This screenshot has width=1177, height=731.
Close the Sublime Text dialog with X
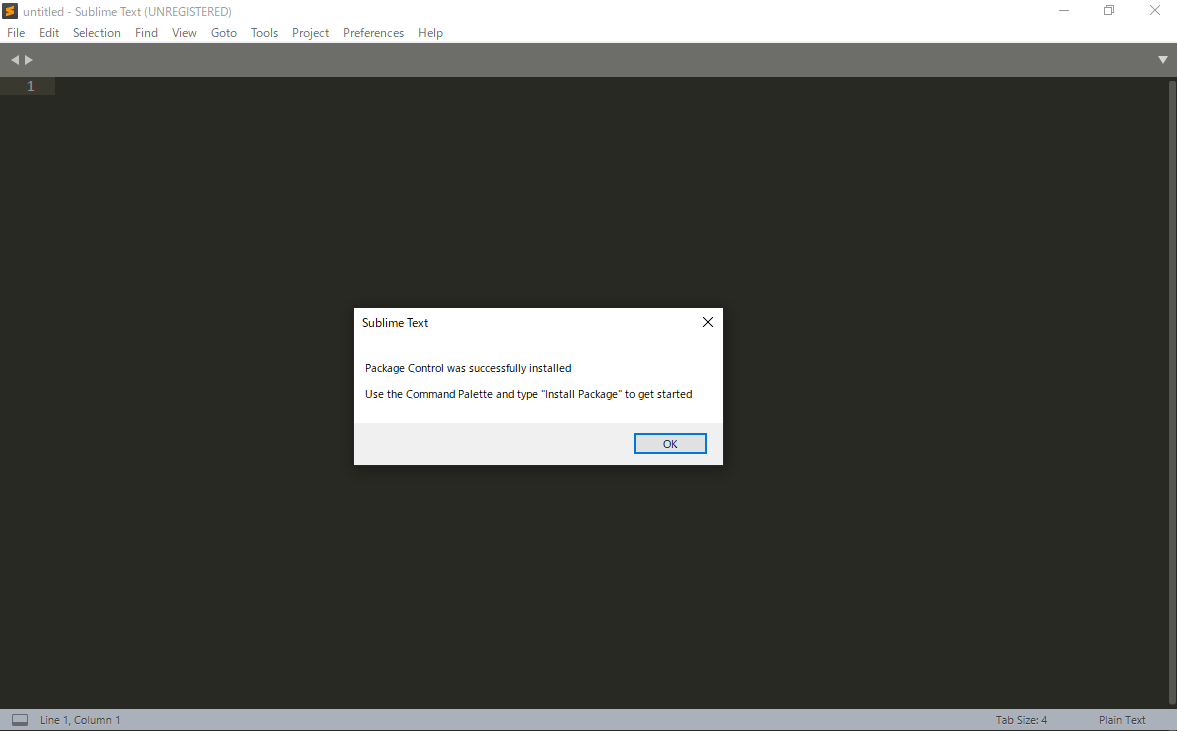coord(707,322)
